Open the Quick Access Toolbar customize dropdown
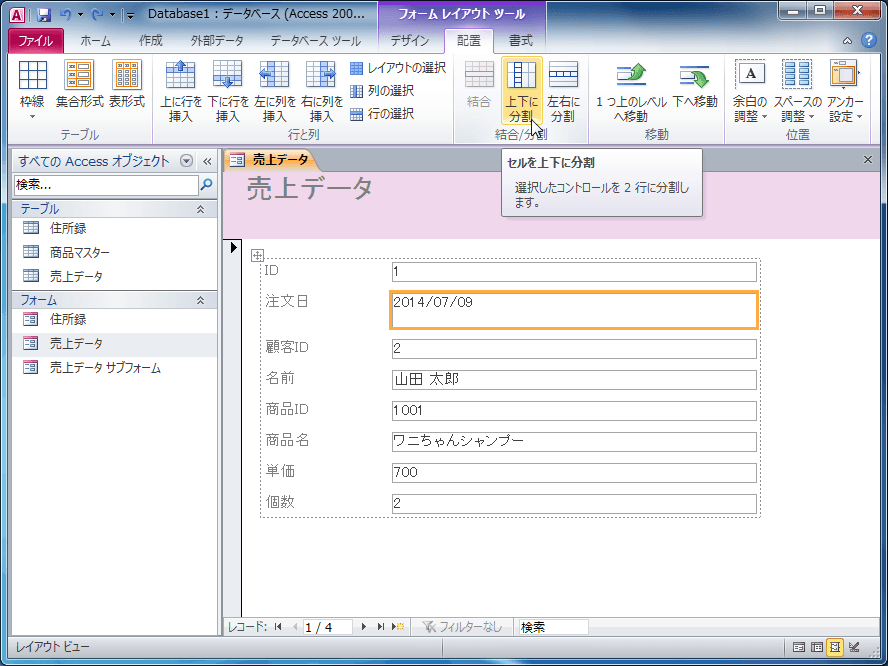This screenshot has height=666, width=888. 130,15
